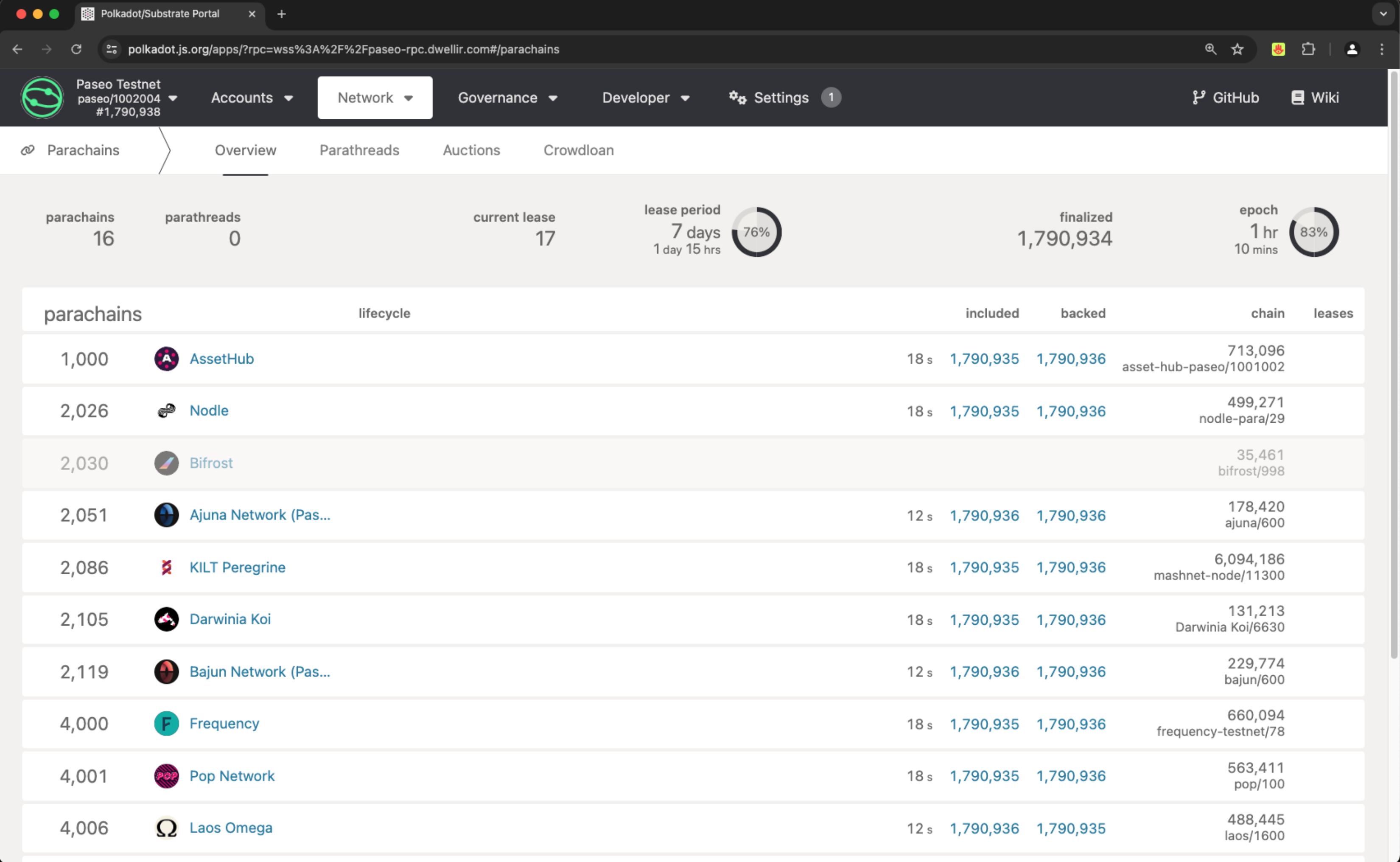The height and width of the screenshot is (862, 1400).
Task: Click the Ajuna Network icon
Action: (x=166, y=515)
